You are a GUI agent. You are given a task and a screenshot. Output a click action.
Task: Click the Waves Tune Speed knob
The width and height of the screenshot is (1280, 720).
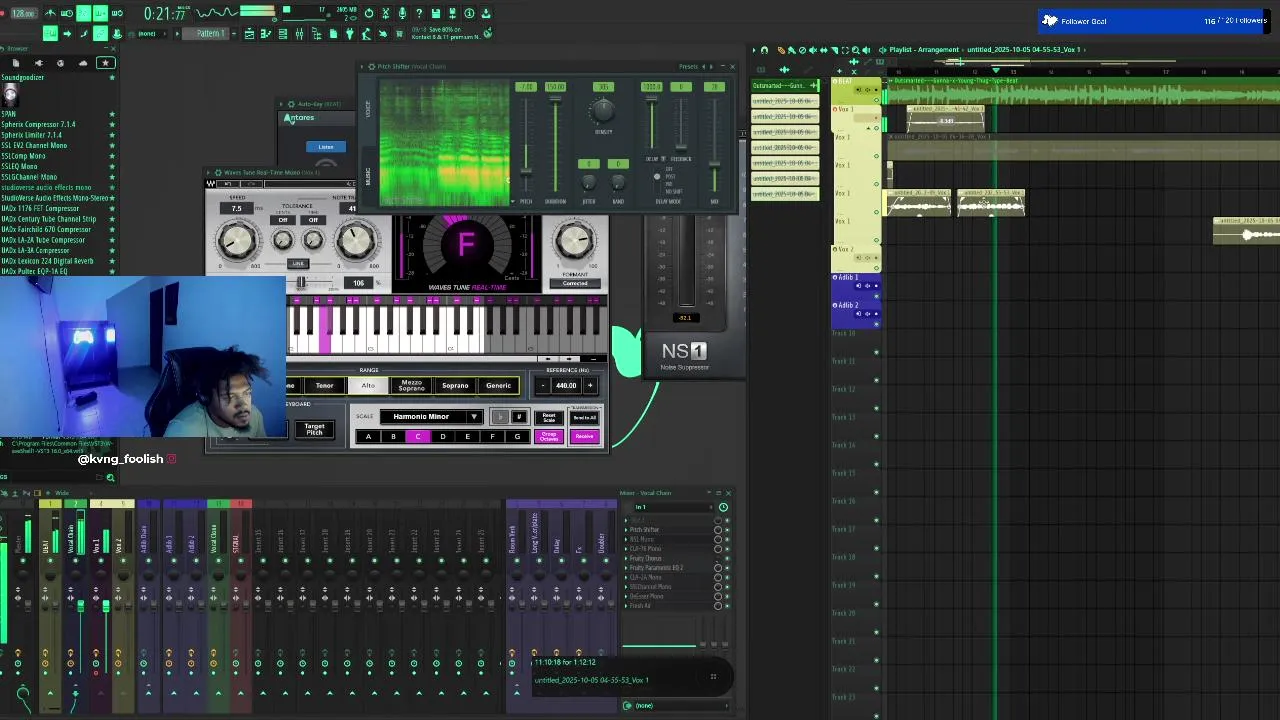click(x=237, y=240)
